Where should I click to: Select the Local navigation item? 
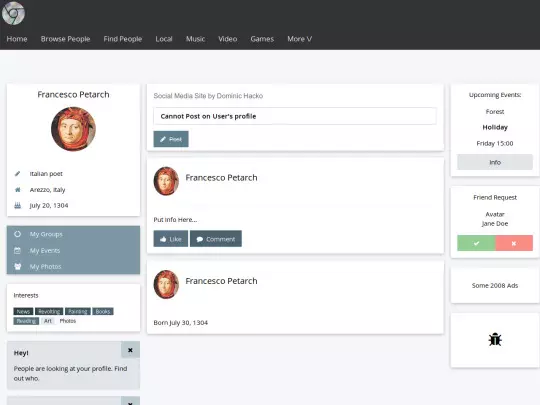(x=164, y=39)
